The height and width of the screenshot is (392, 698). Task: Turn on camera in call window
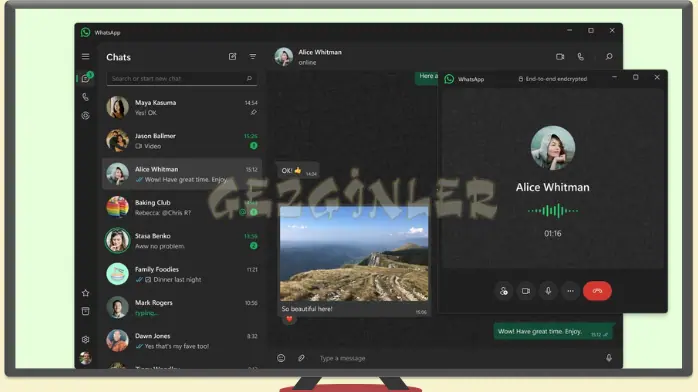[526, 291]
